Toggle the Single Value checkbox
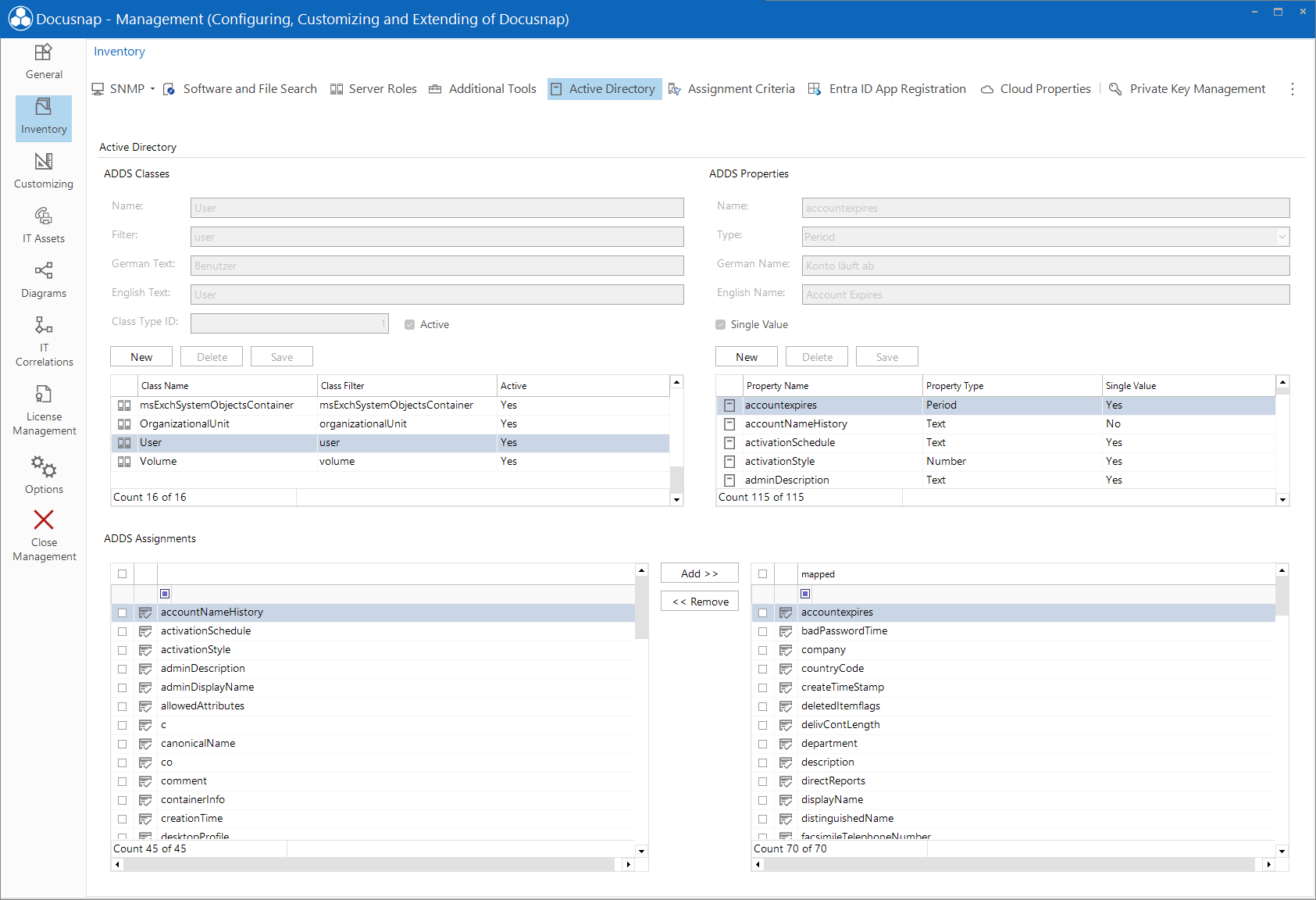Viewport: 1316px width, 900px height. [720, 325]
